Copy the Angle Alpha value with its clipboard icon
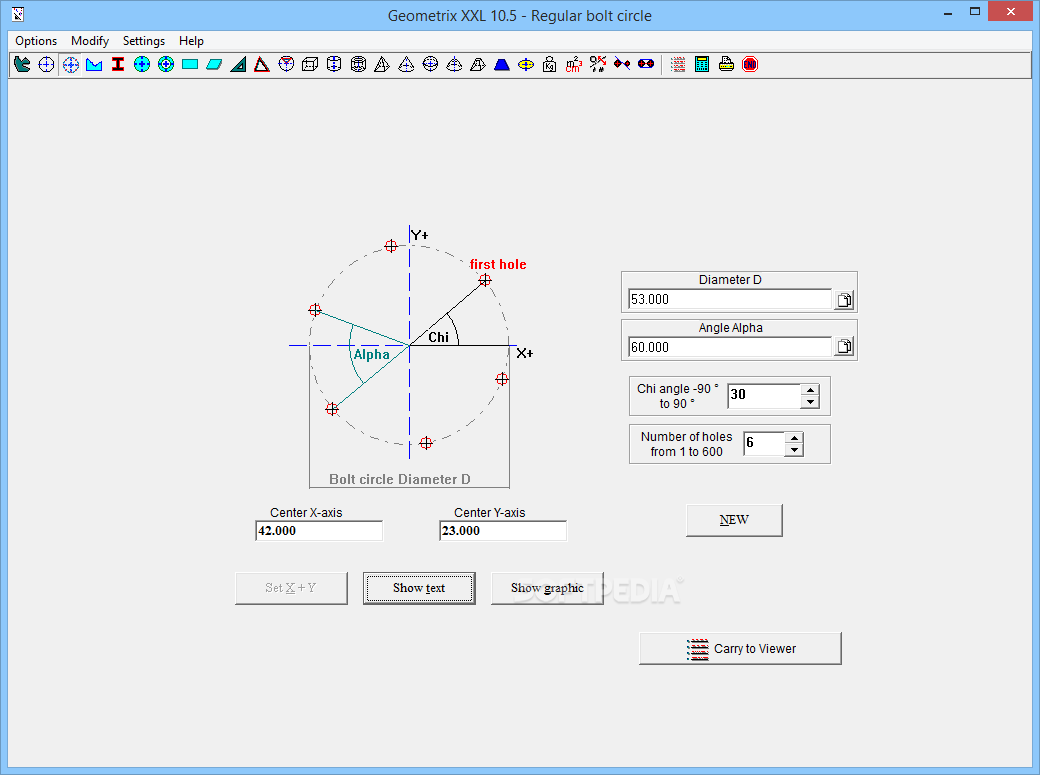 tap(844, 346)
